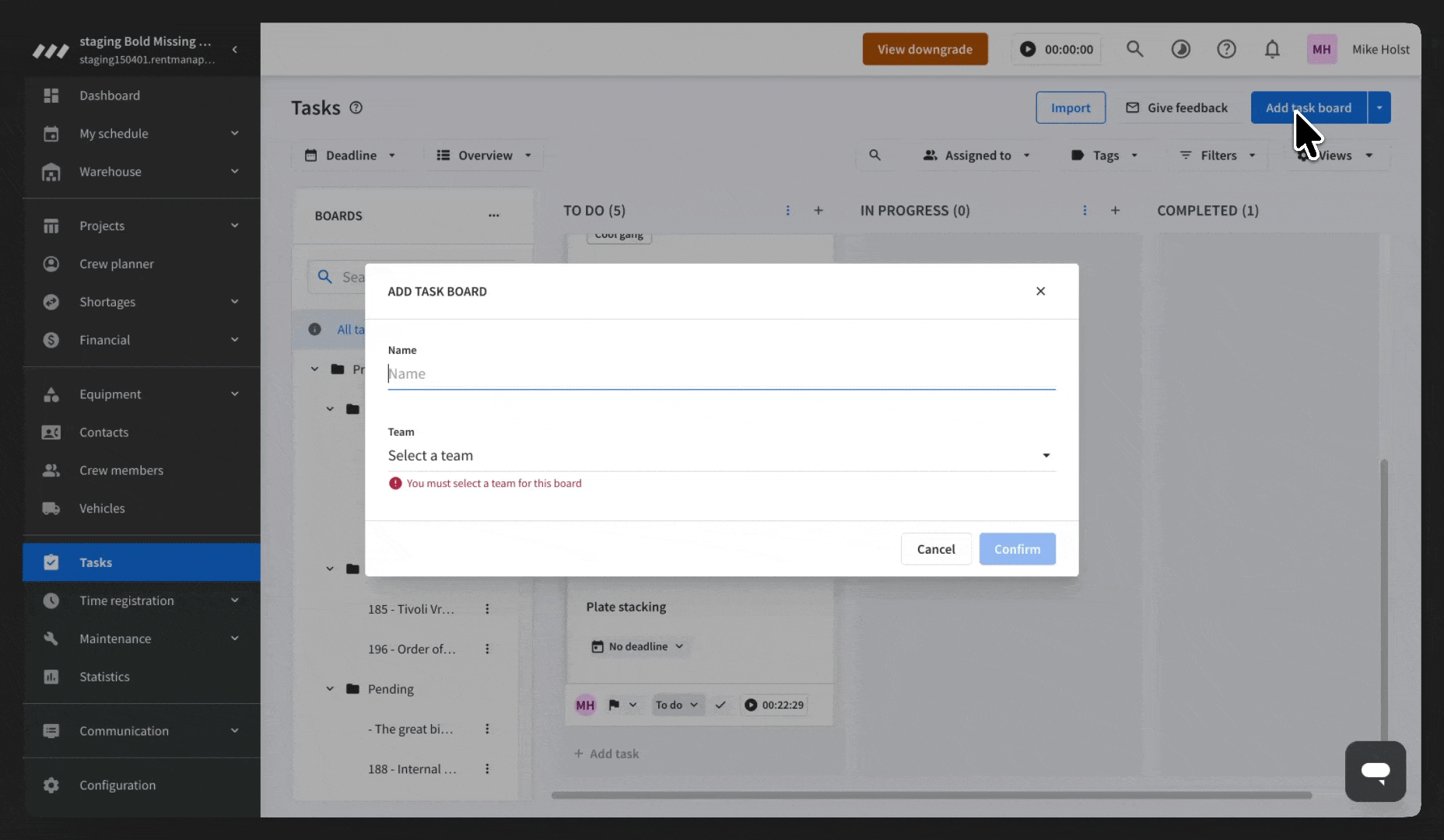Click the clock icon in top bar
Image resolution: width=1444 pixels, height=840 pixels.
[x=1180, y=49]
